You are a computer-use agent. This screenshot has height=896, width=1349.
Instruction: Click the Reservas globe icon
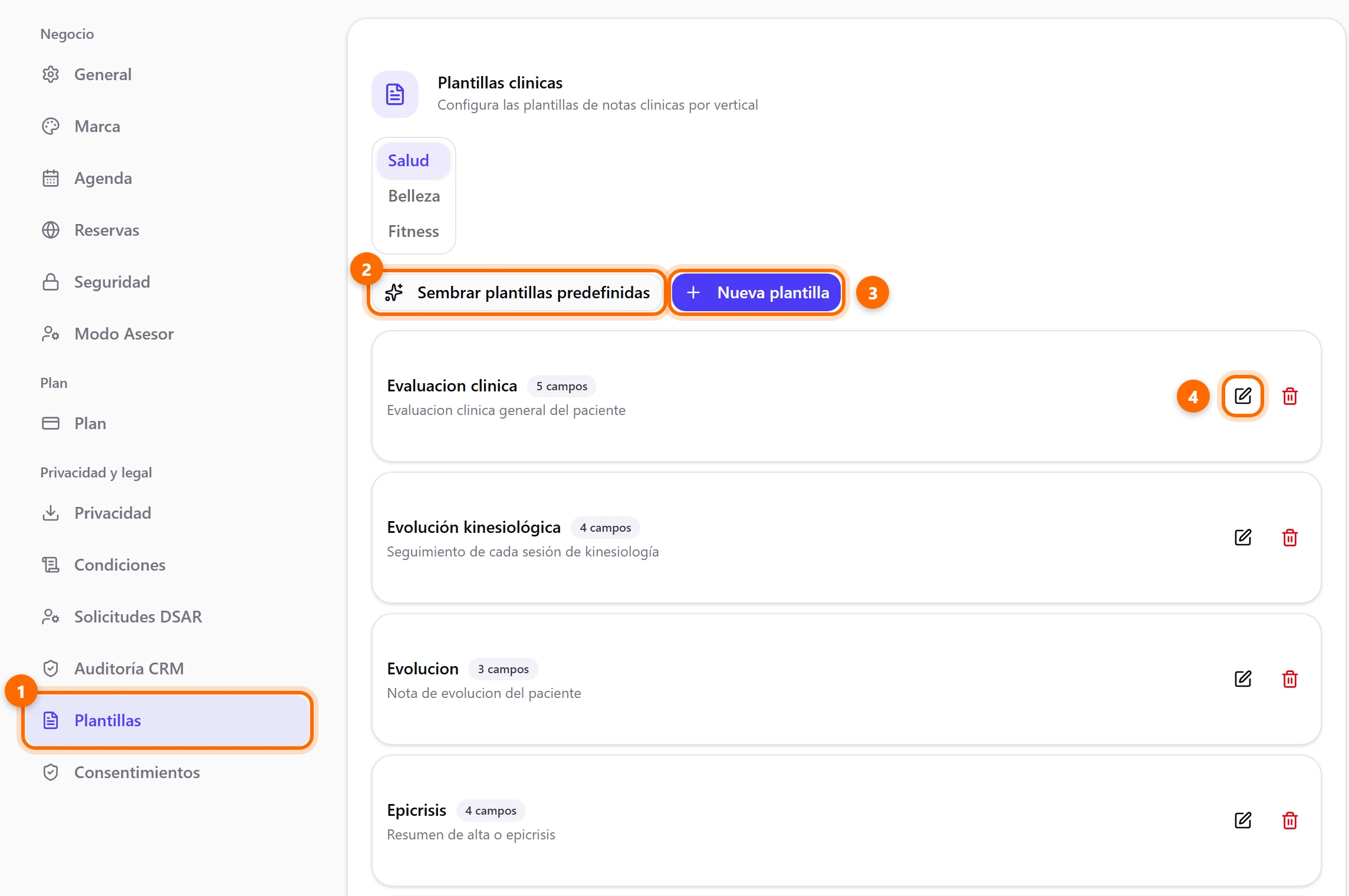(51, 230)
